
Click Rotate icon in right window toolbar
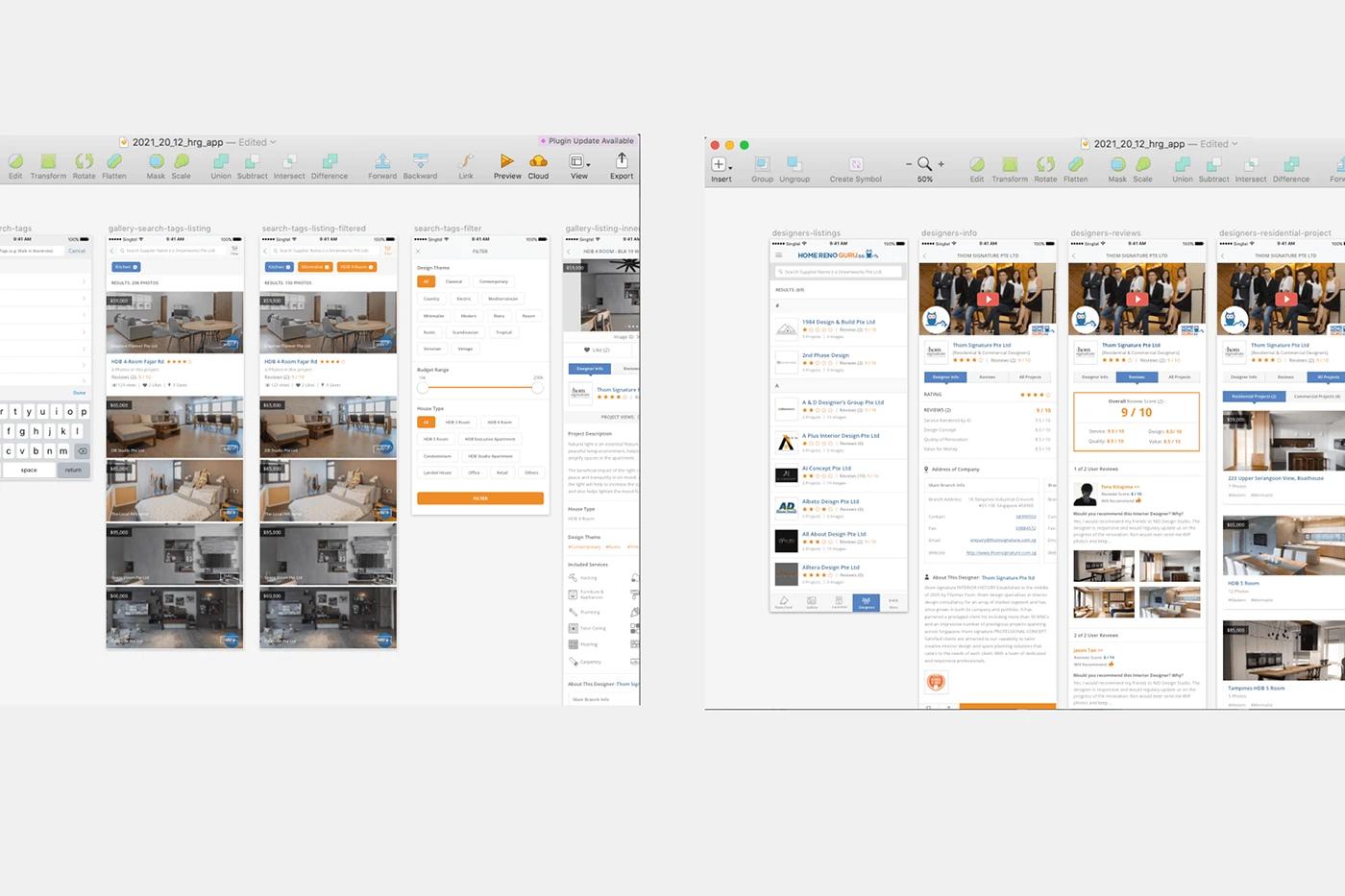(x=1045, y=164)
